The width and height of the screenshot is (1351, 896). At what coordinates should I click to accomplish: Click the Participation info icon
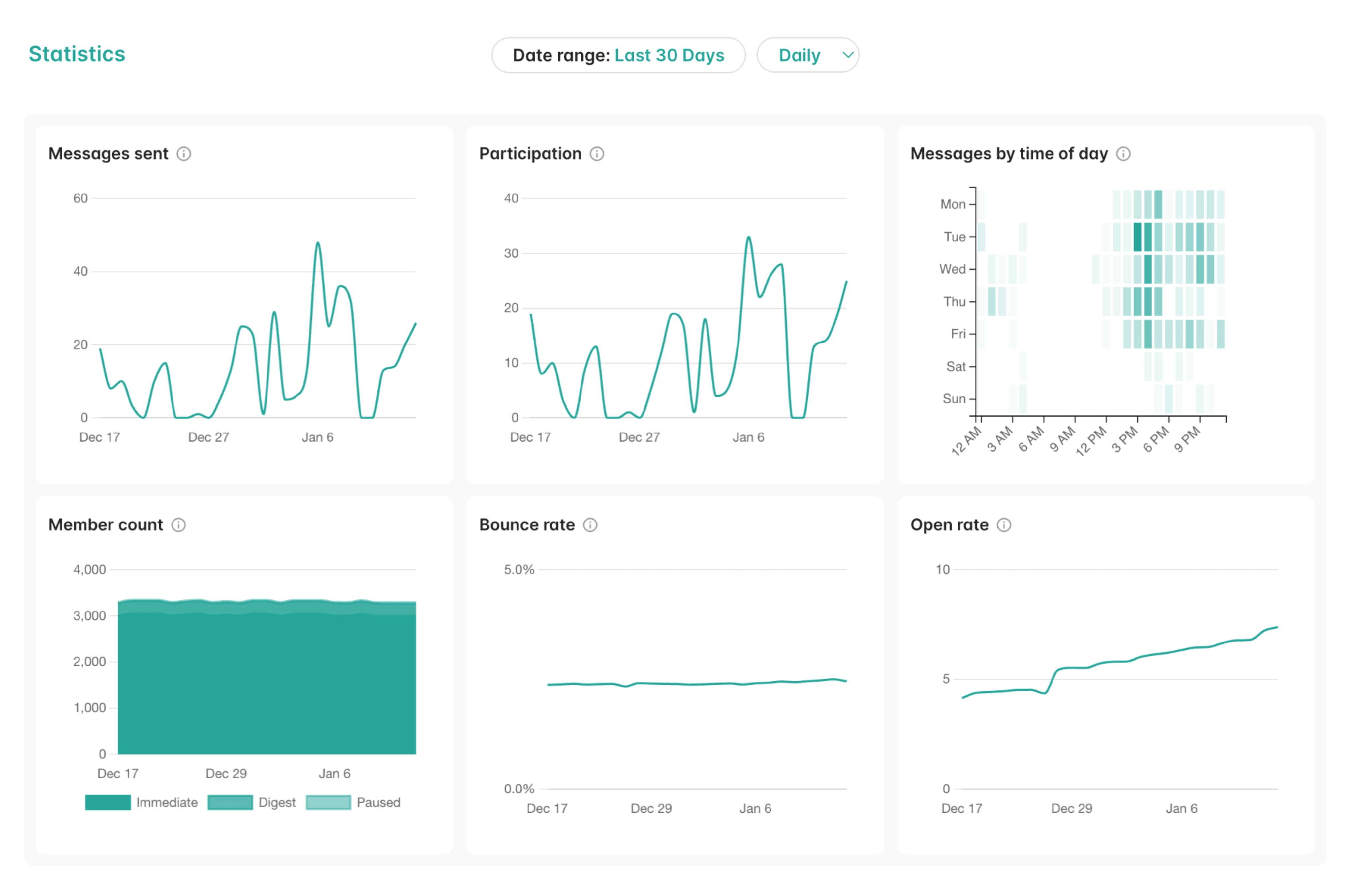596,153
